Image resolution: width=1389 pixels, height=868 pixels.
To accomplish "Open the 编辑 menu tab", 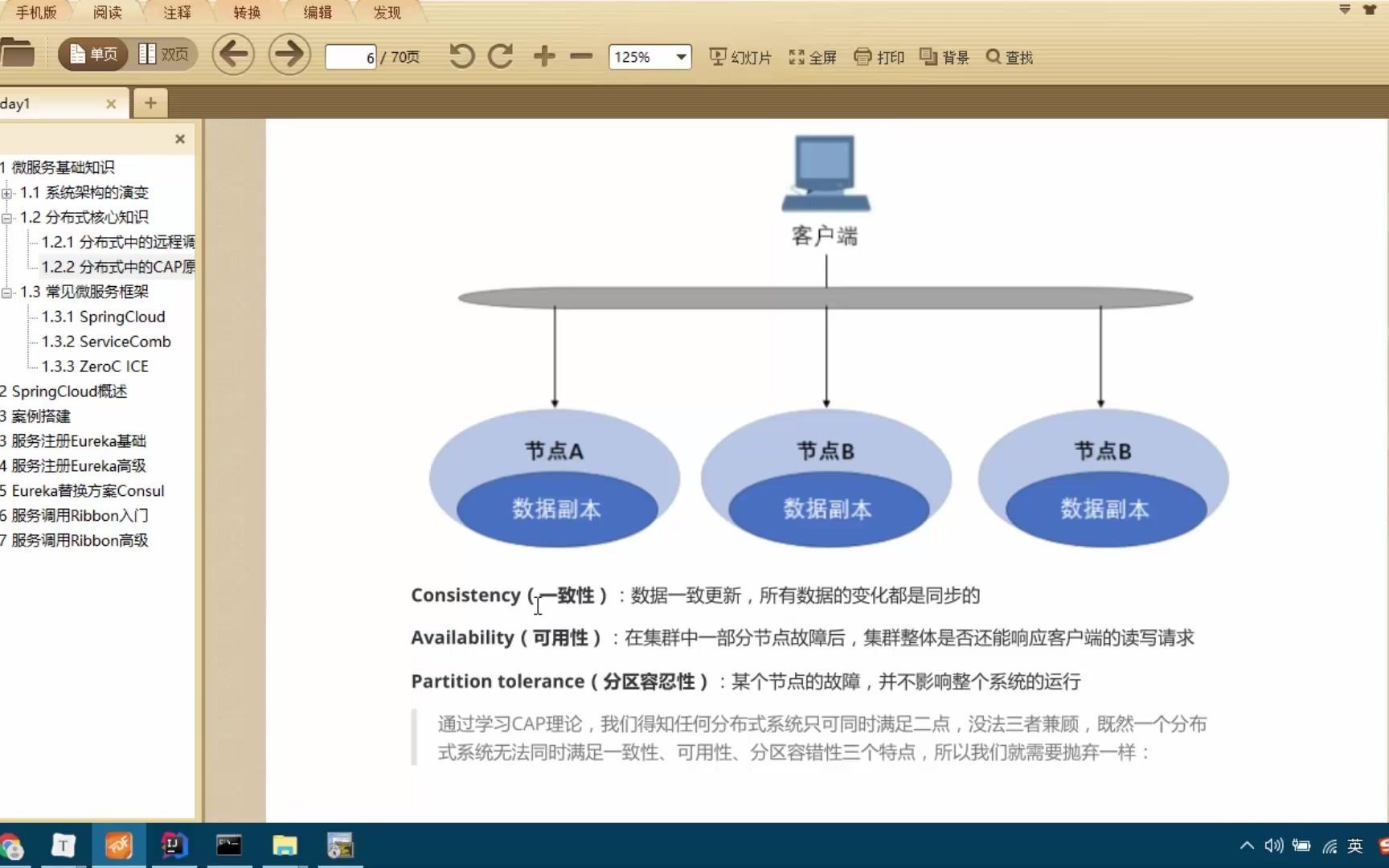I will [x=316, y=11].
